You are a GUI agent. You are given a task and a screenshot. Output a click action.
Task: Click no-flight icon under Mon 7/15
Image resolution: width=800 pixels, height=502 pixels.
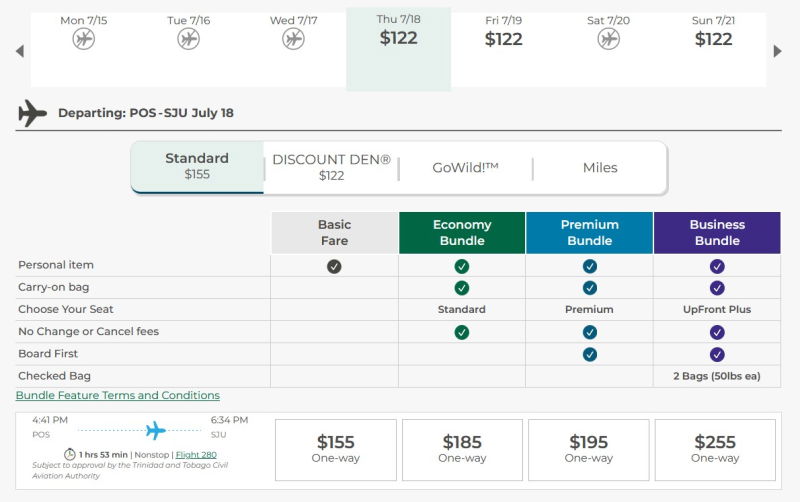point(84,39)
